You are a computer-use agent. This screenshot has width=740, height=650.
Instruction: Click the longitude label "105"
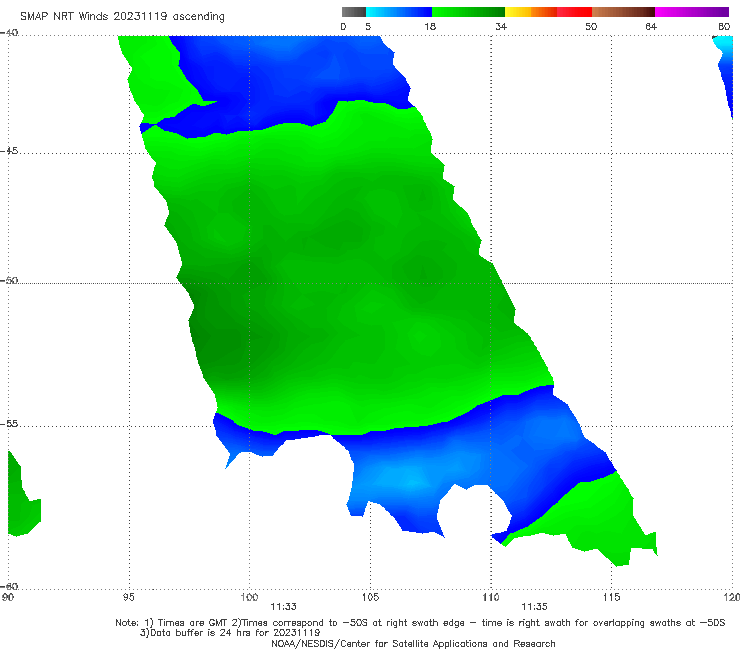(x=370, y=598)
